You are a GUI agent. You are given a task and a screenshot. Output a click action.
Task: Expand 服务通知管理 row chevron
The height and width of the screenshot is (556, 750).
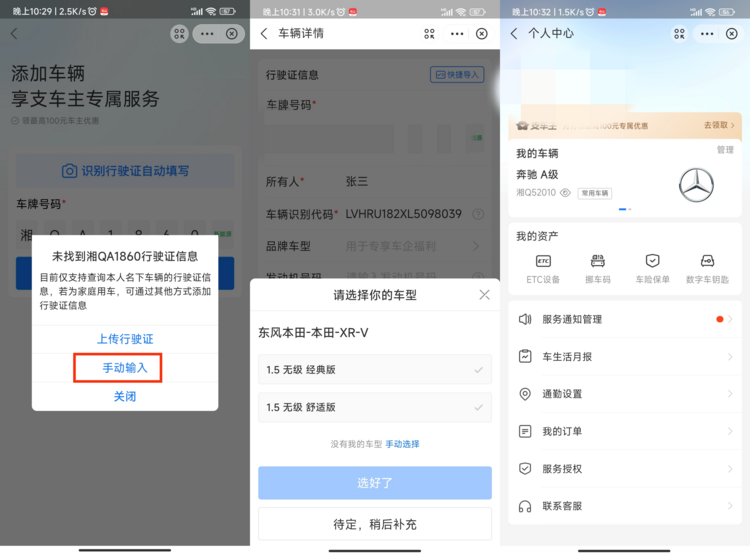pyautogui.click(x=730, y=319)
